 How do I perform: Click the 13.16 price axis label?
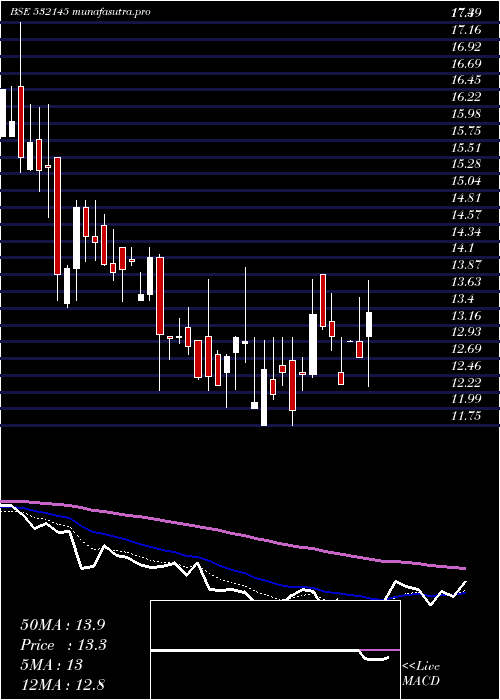point(466,315)
